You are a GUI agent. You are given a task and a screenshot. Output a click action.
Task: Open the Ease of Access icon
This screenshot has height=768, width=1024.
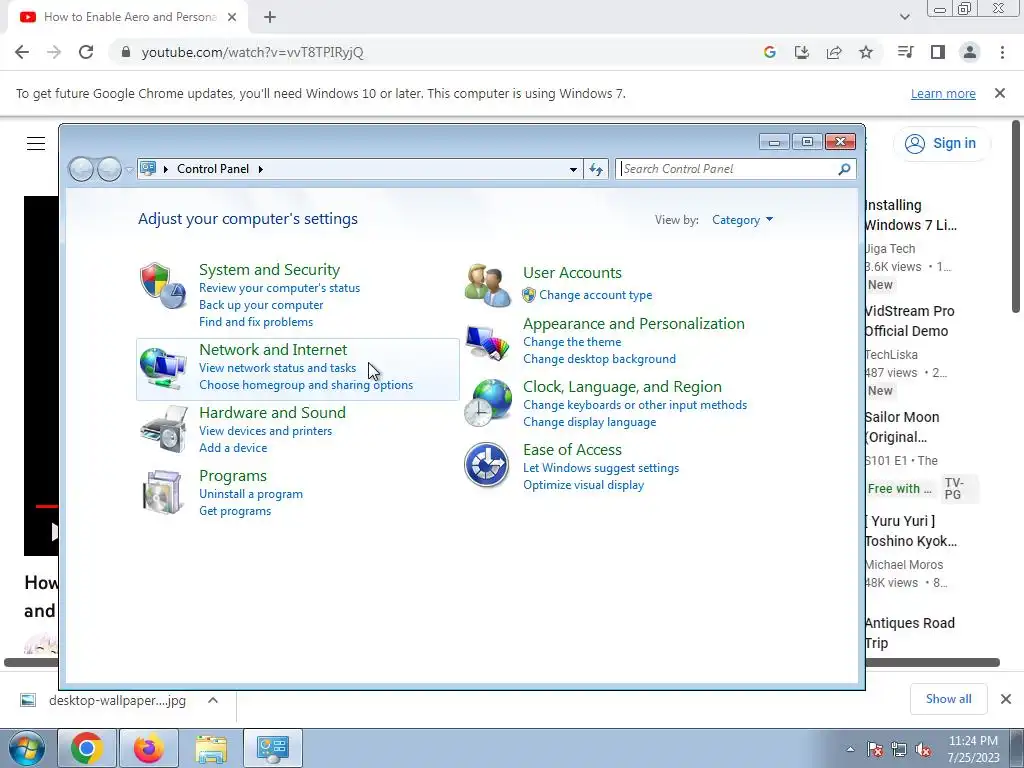point(487,465)
